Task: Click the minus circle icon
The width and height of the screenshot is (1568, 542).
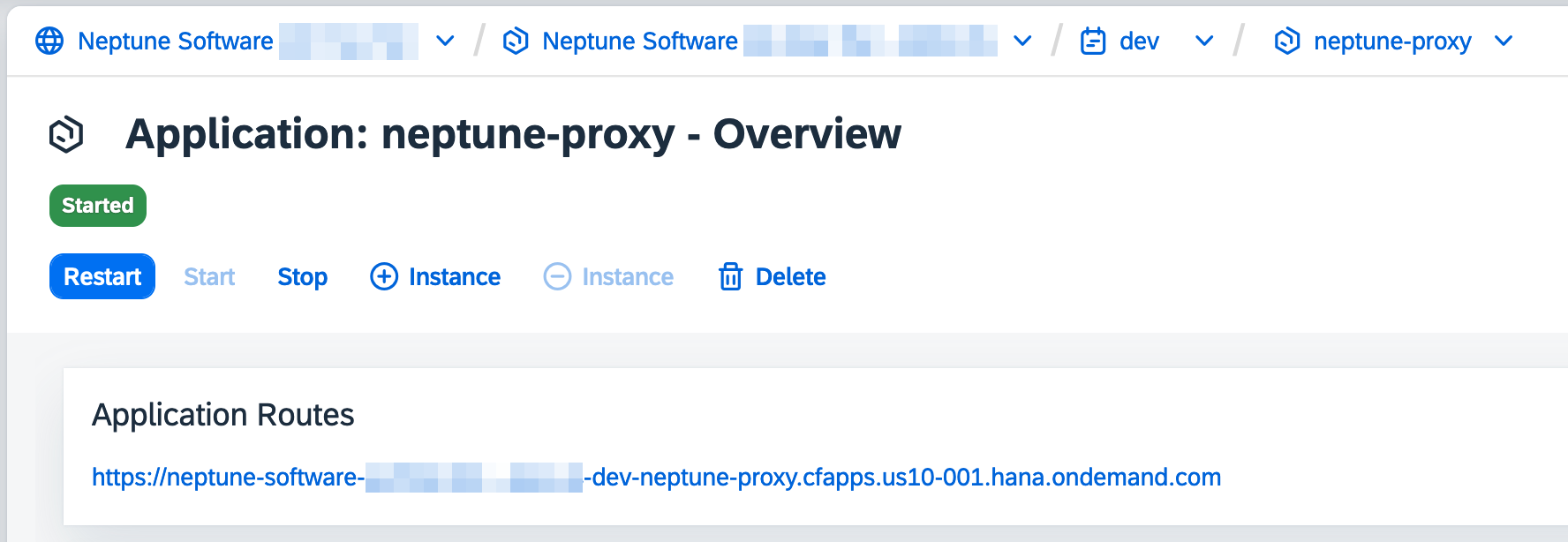Action: coord(557,276)
